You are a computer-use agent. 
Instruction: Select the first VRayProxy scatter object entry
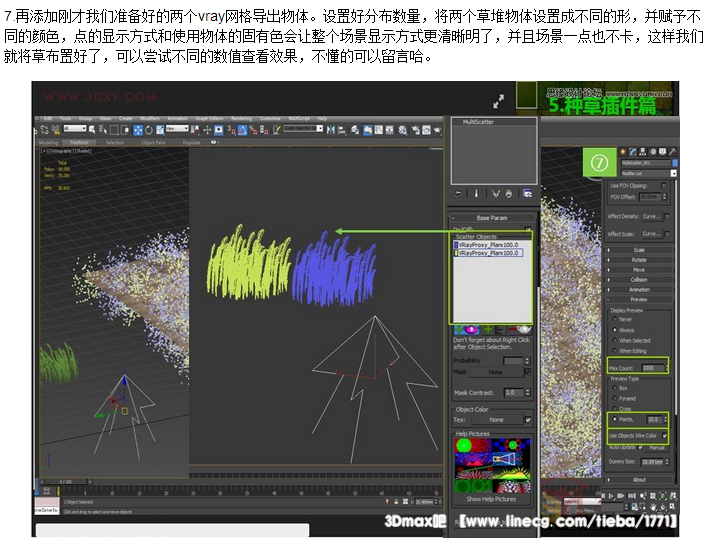click(488, 245)
